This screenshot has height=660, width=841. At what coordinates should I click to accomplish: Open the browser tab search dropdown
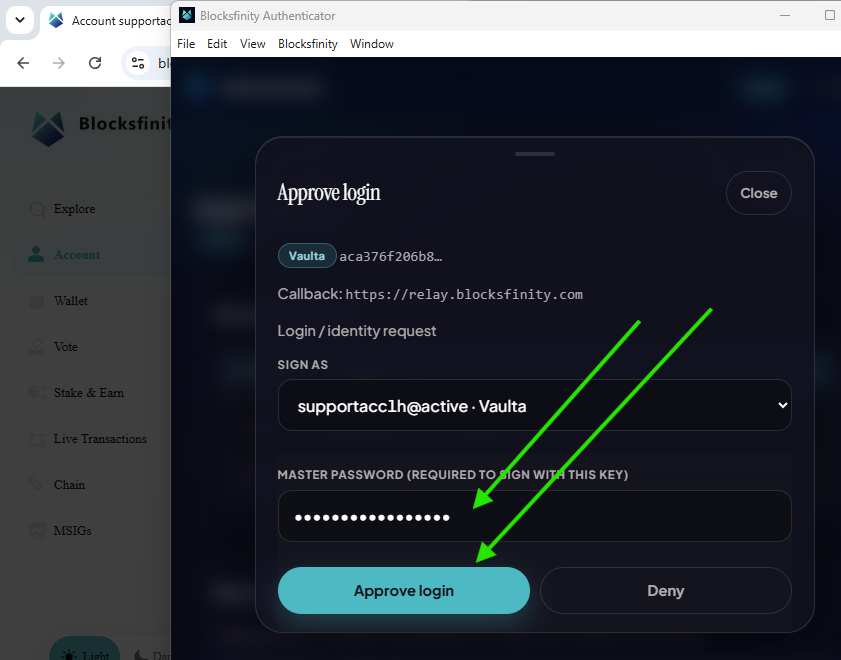coord(20,20)
